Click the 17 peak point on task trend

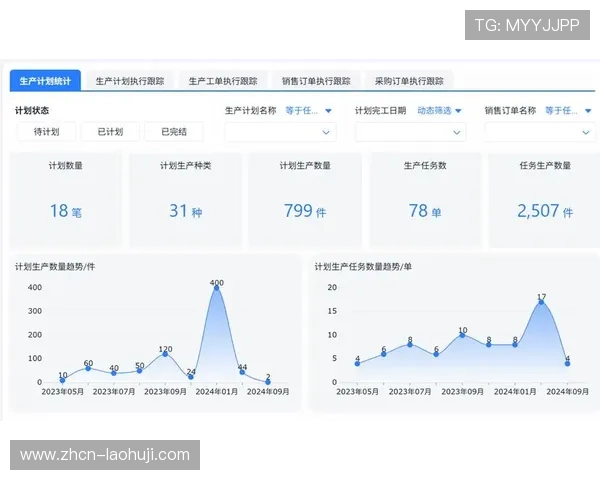[541, 302]
